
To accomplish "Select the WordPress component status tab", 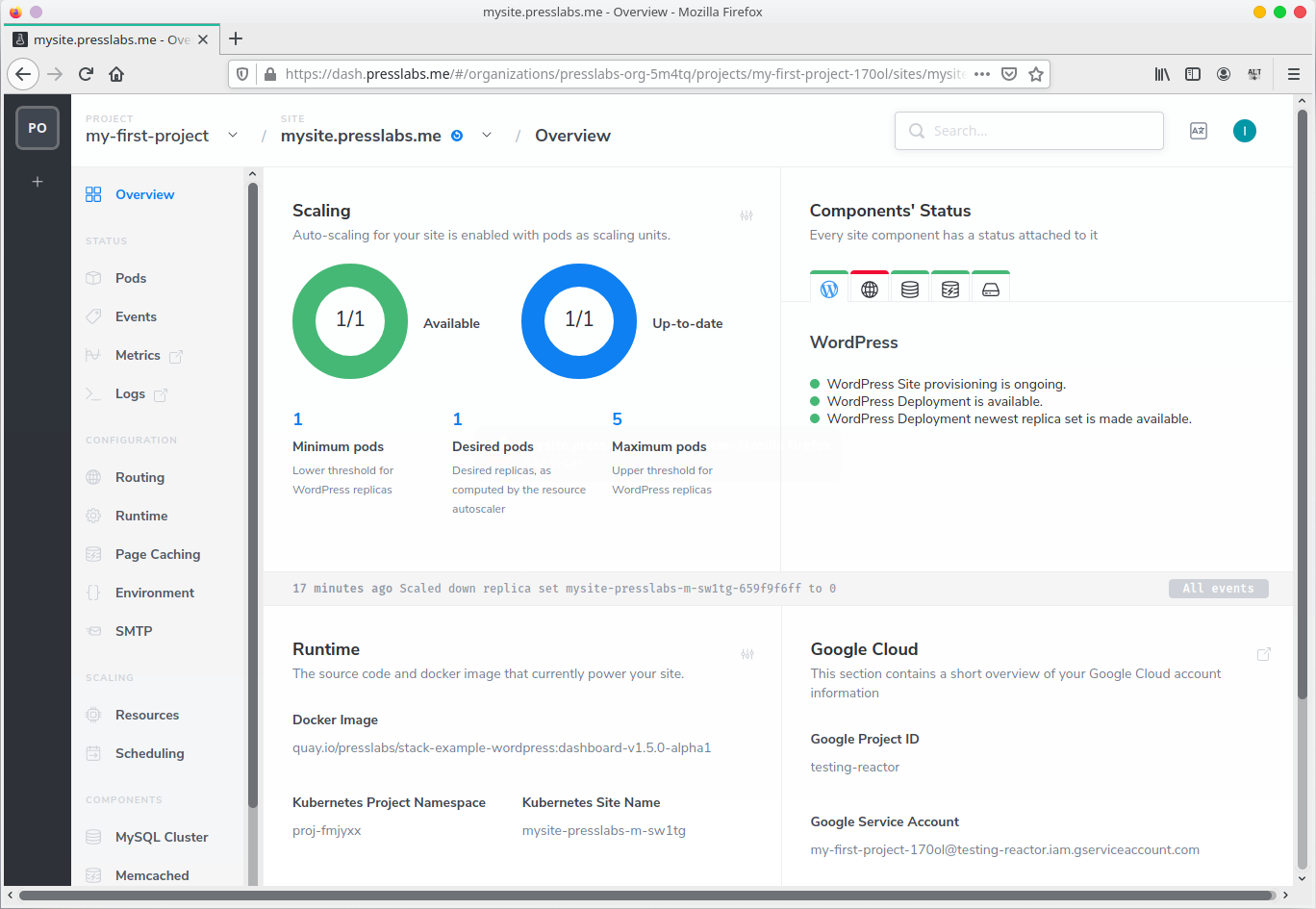I will point(829,289).
